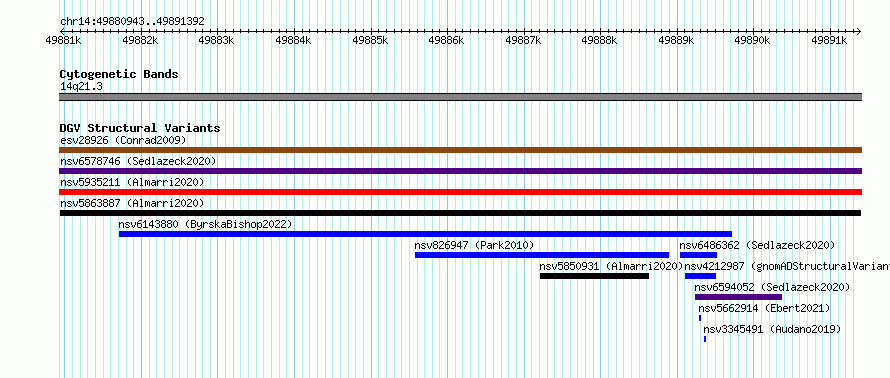Viewport: 890px width, 378px height.
Task: Select the gray 14q21.3 cytogenetic band bar
Action: click(460, 97)
